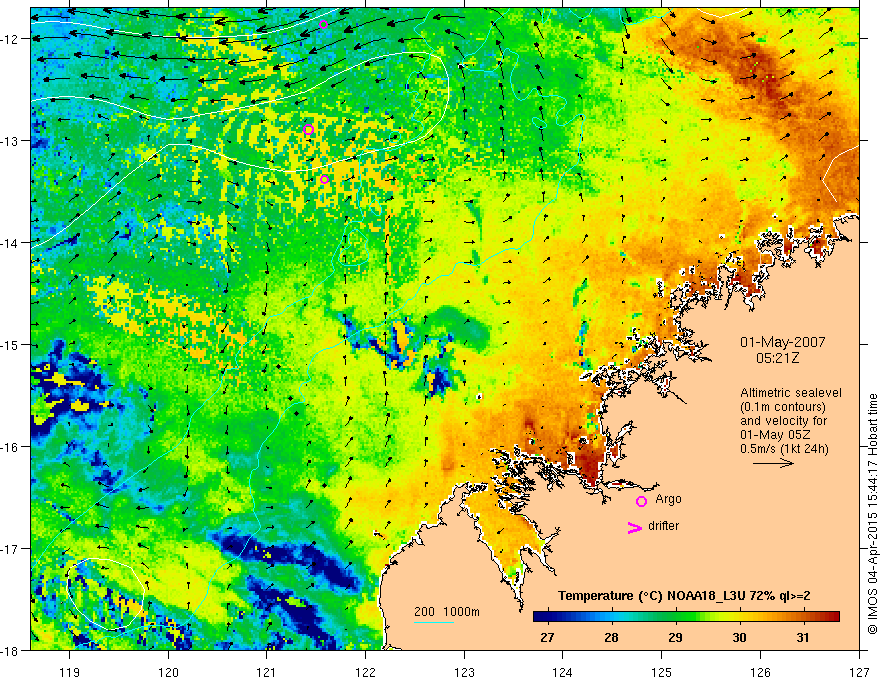The height and width of the screenshot is (680, 880).
Task: Click the magenta drifter legend arrow
Action: [635, 527]
